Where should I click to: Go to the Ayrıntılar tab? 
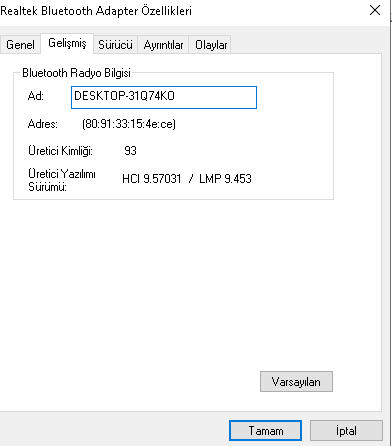click(163, 45)
